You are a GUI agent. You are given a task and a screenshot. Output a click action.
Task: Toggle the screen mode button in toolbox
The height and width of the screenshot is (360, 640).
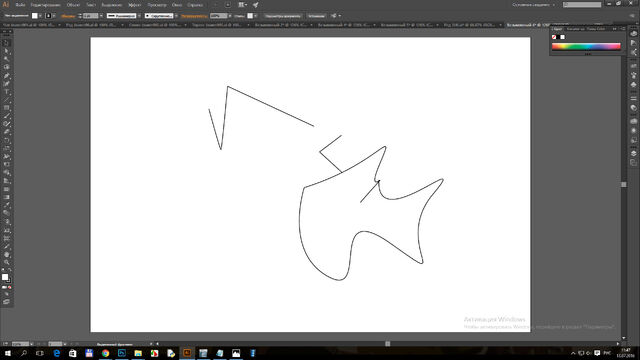[7, 302]
